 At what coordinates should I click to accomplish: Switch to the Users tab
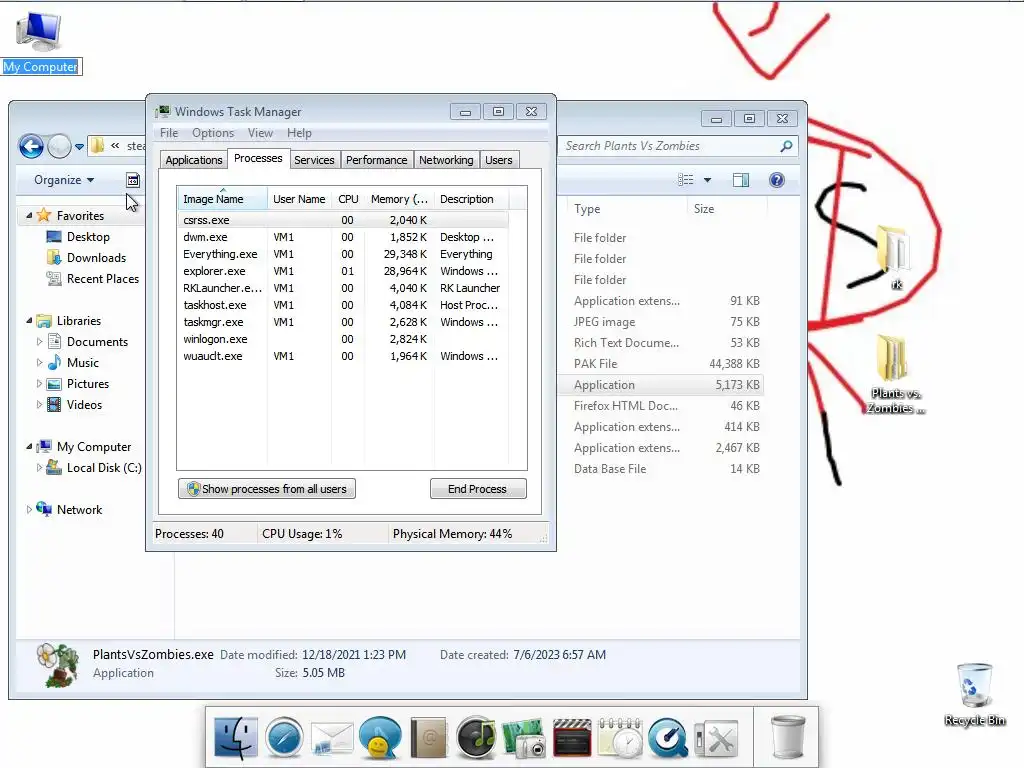pyautogui.click(x=498, y=160)
